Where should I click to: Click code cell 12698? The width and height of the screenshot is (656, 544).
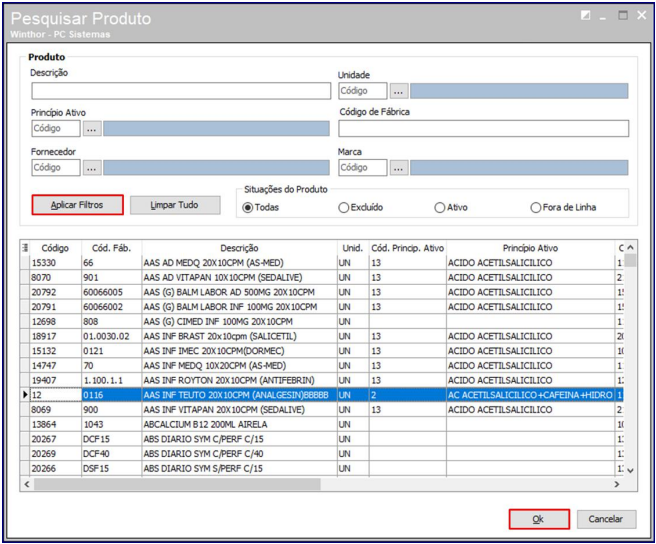click(x=56, y=321)
